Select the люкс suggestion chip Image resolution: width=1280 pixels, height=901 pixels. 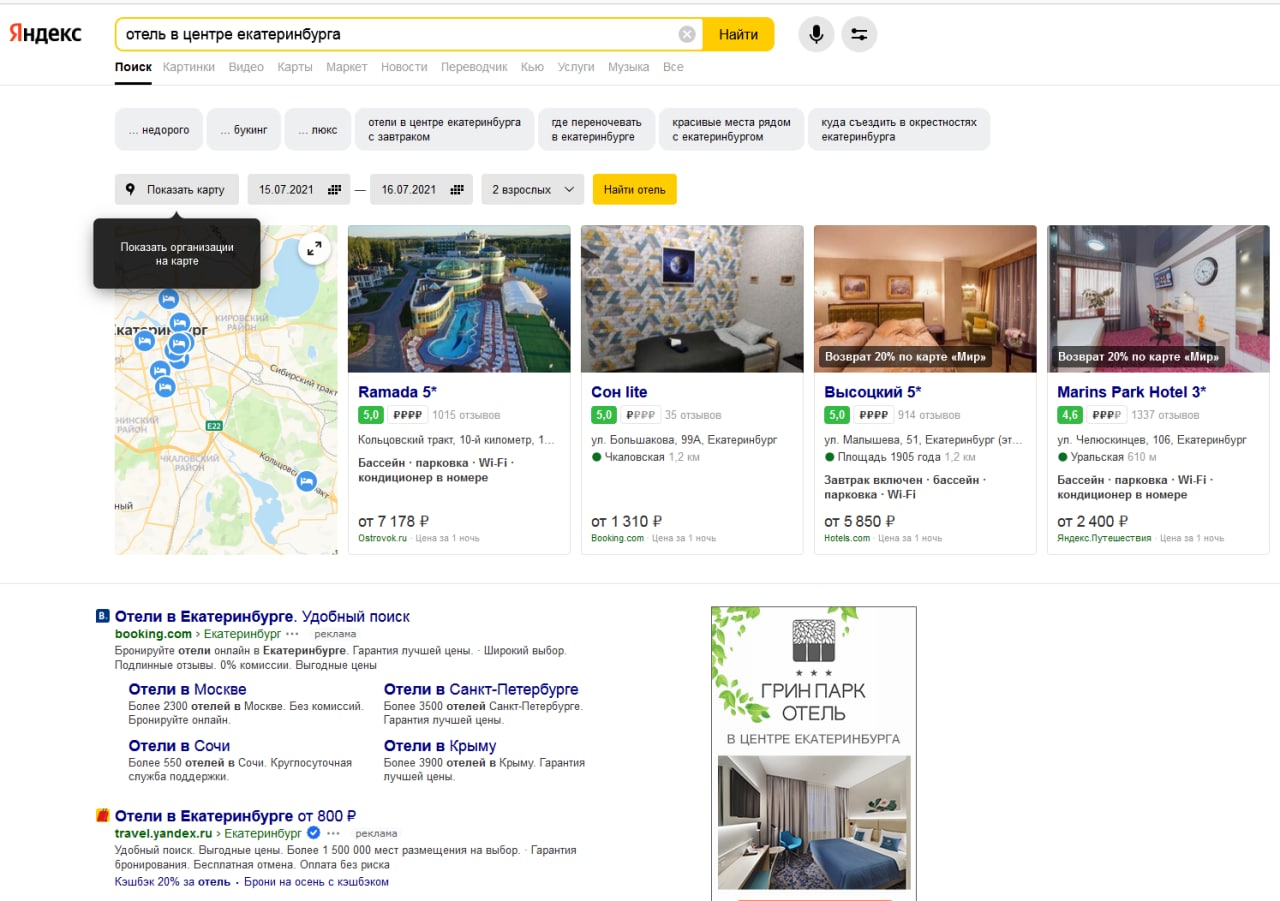[318, 129]
